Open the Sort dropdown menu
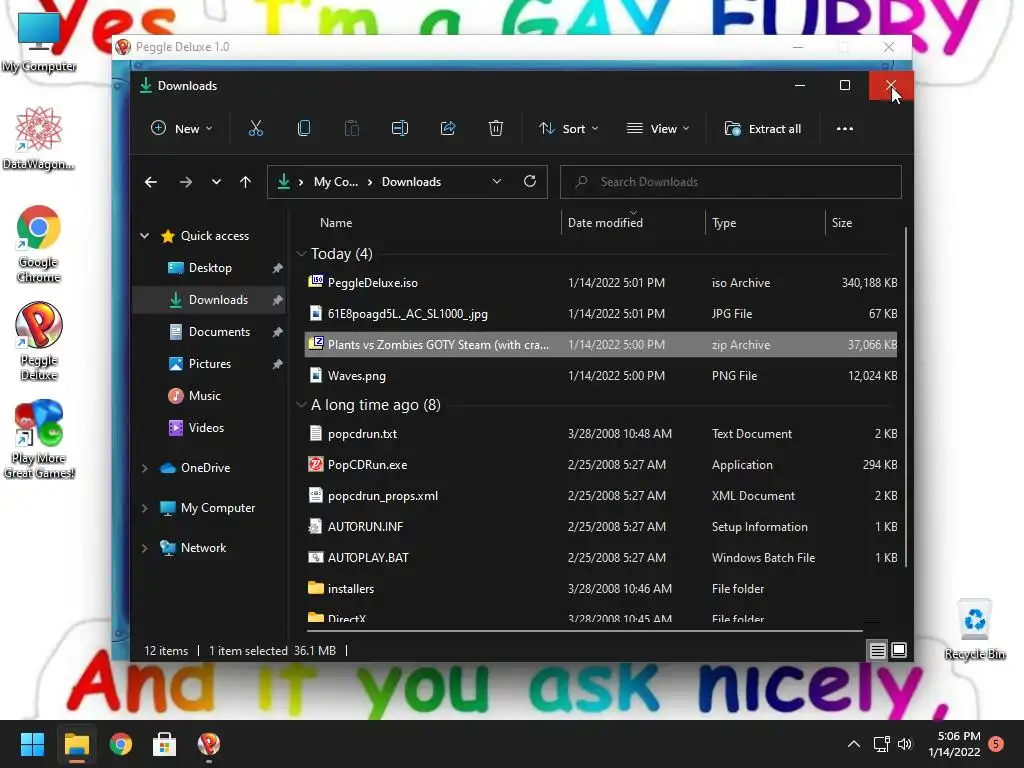1024x768 pixels. (x=569, y=129)
